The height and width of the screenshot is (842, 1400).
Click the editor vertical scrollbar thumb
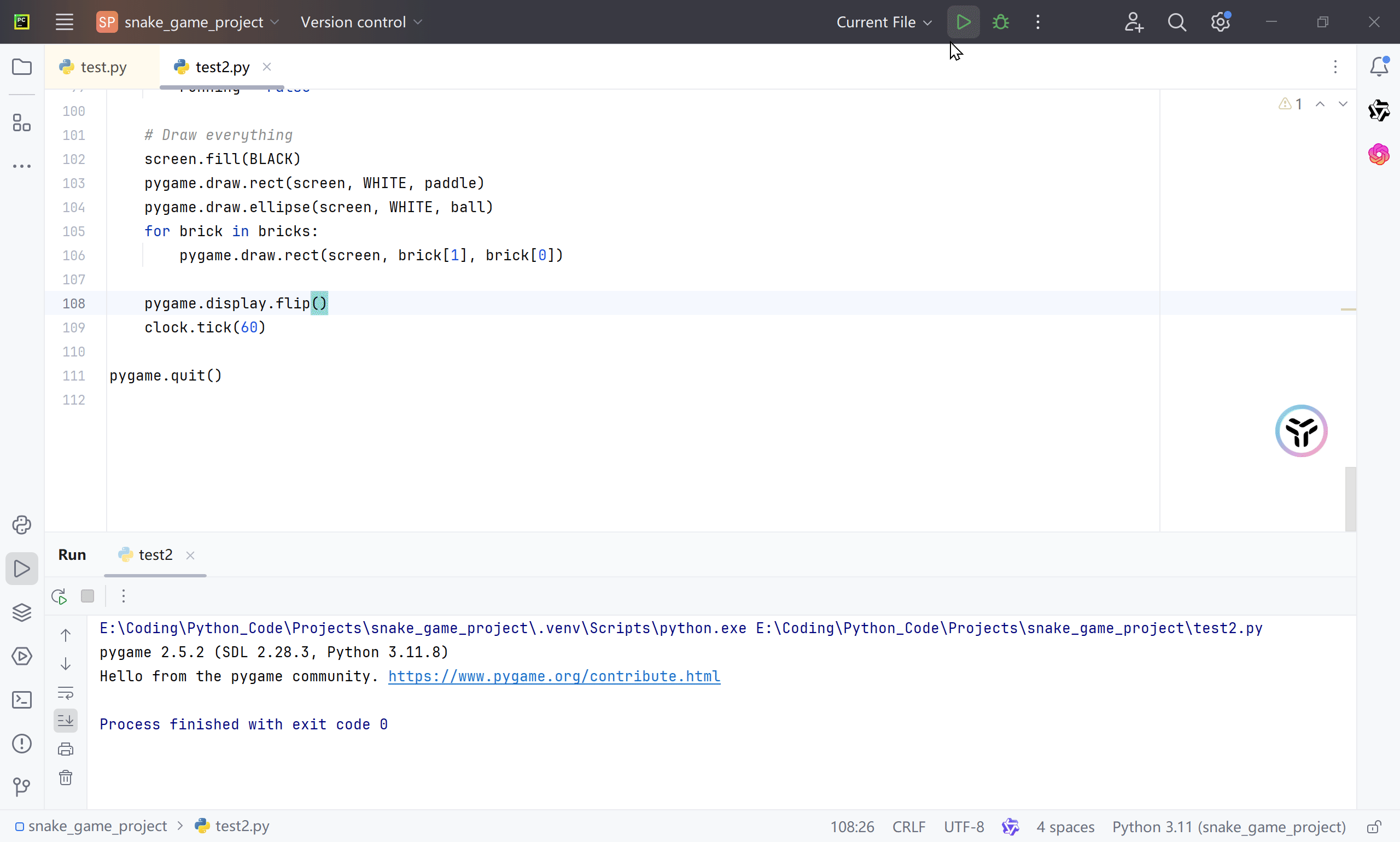click(x=1350, y=499)
